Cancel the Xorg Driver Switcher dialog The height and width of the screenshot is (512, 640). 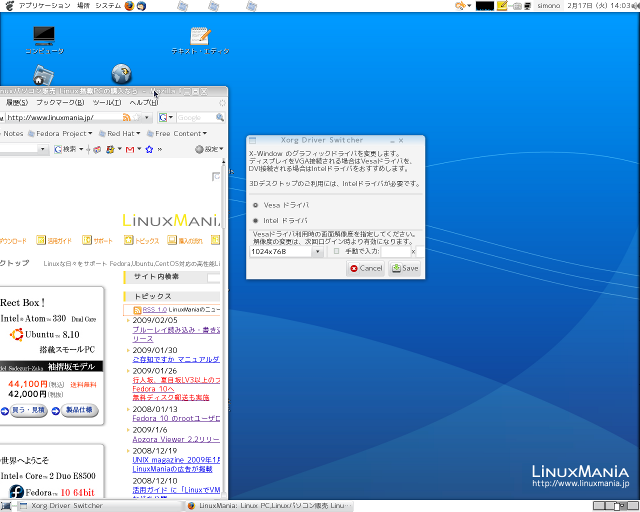(x=366, y=268)
